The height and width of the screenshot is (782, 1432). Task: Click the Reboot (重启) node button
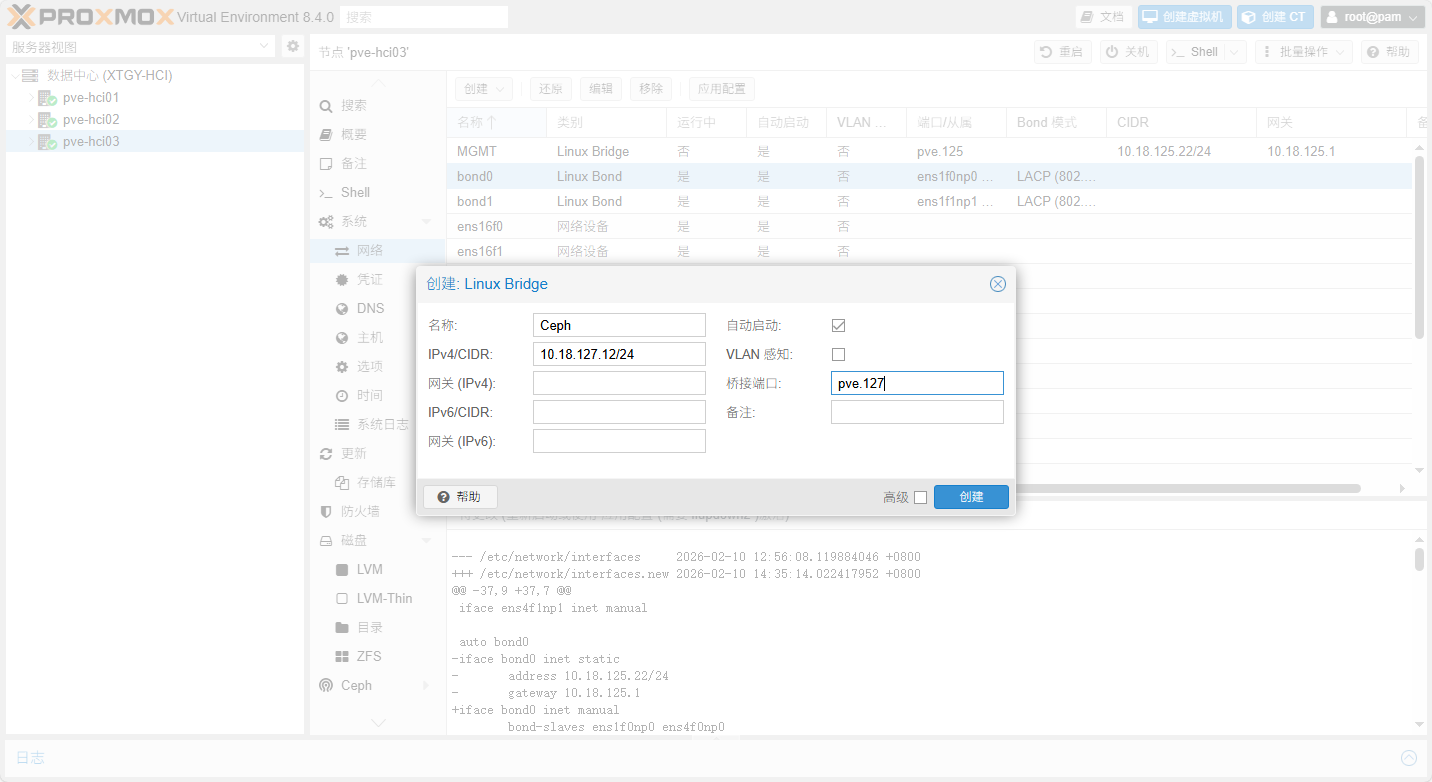[x=1062, y=52]
